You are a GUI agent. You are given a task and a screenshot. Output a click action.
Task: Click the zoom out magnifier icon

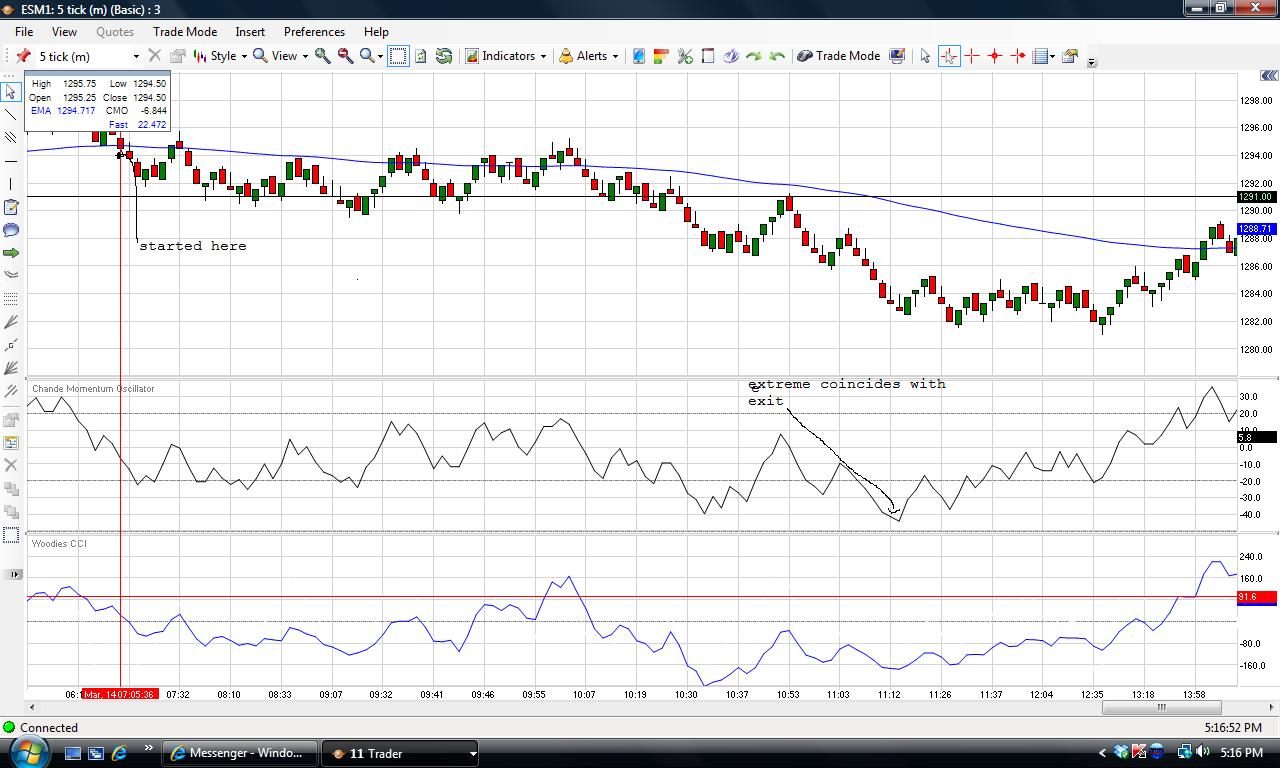click(x=345, y=56)
